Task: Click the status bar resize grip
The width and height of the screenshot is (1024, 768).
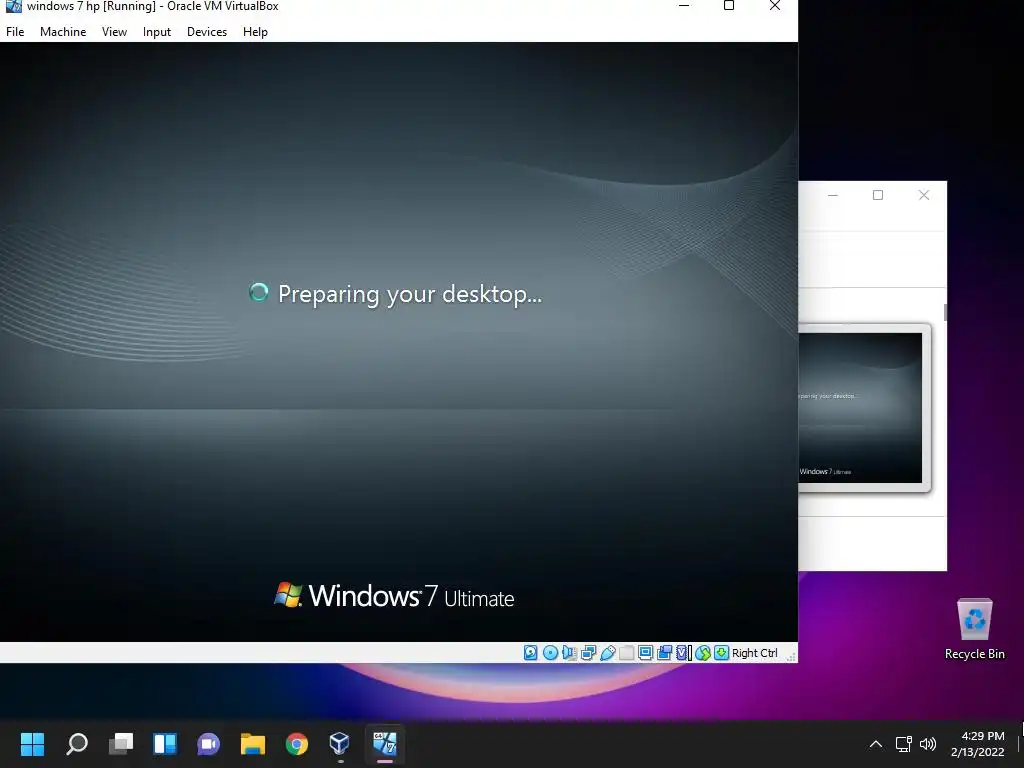Action: pyautogui.click(x=791, y=656)
